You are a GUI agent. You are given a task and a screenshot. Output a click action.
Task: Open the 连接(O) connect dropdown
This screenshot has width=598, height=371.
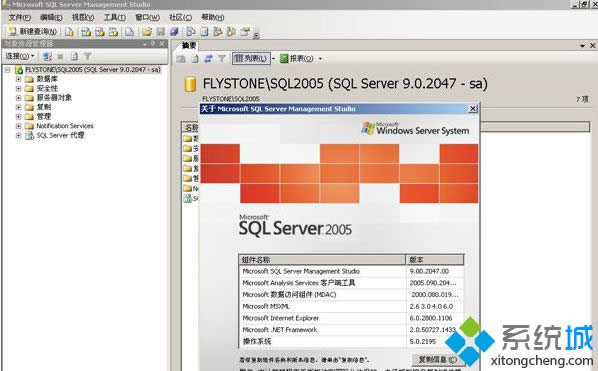pyautogui.click(x=19, y=56)
